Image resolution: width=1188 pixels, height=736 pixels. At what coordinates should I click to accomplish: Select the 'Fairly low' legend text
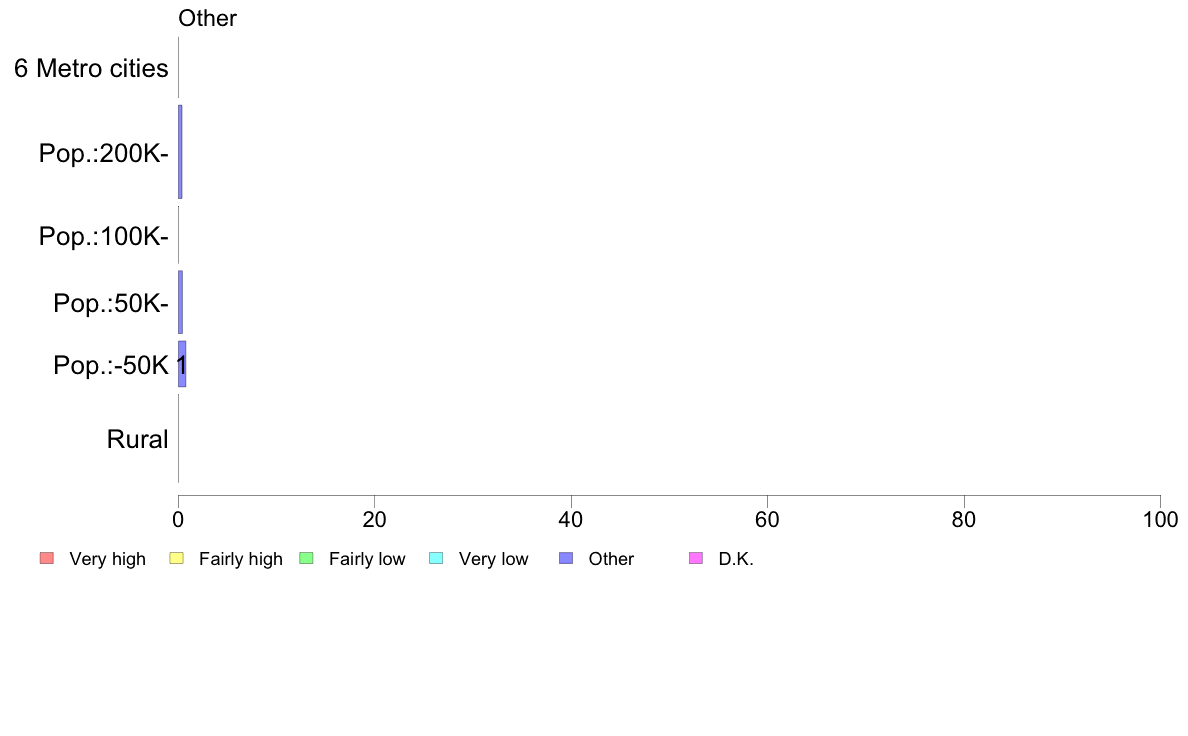pos(367,559)
